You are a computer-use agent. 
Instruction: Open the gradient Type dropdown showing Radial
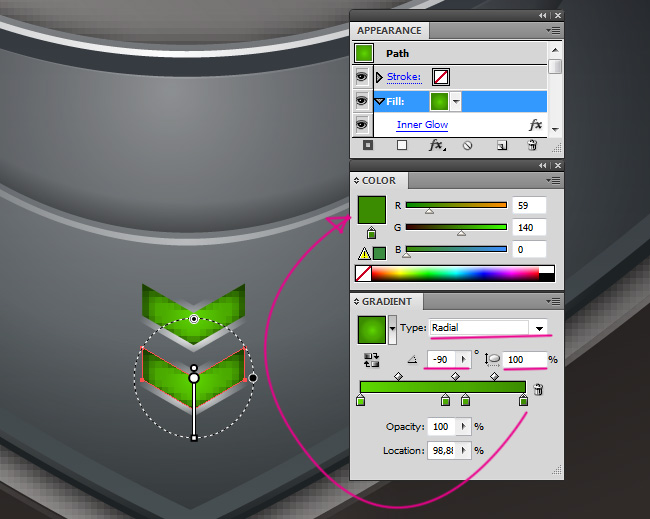point(539,328)
